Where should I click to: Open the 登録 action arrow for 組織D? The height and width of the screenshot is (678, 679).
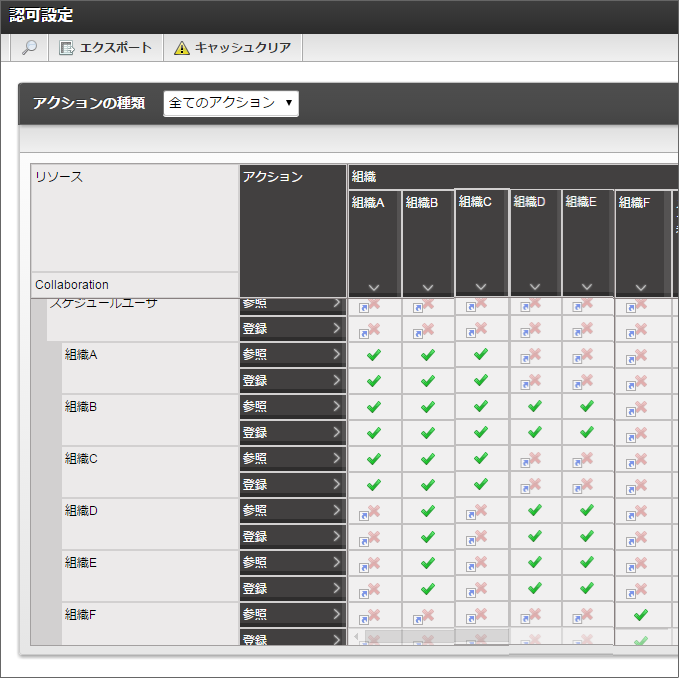[x=336, y=536]
